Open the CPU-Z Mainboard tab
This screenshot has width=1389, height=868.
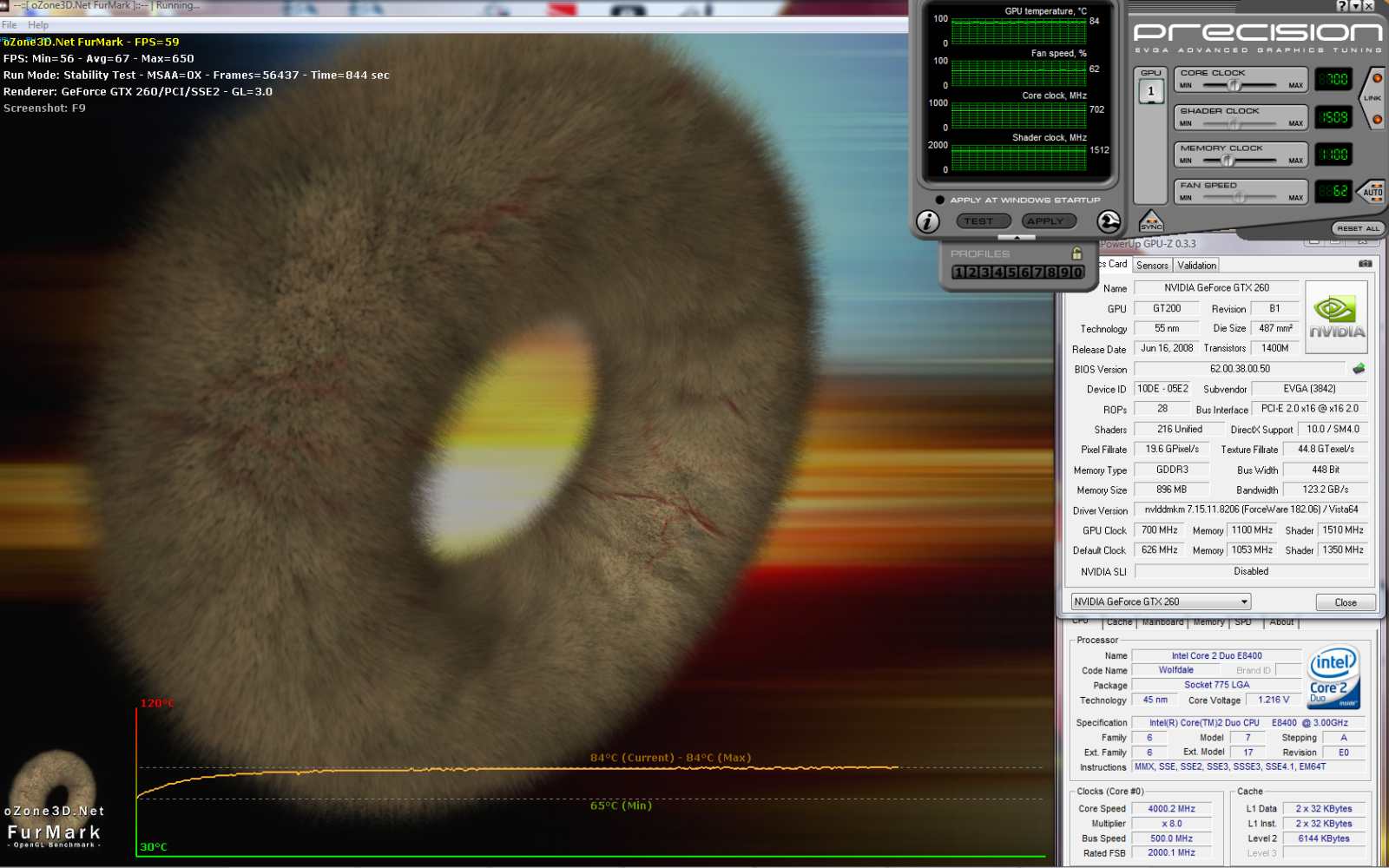(x=1162, y=622)
